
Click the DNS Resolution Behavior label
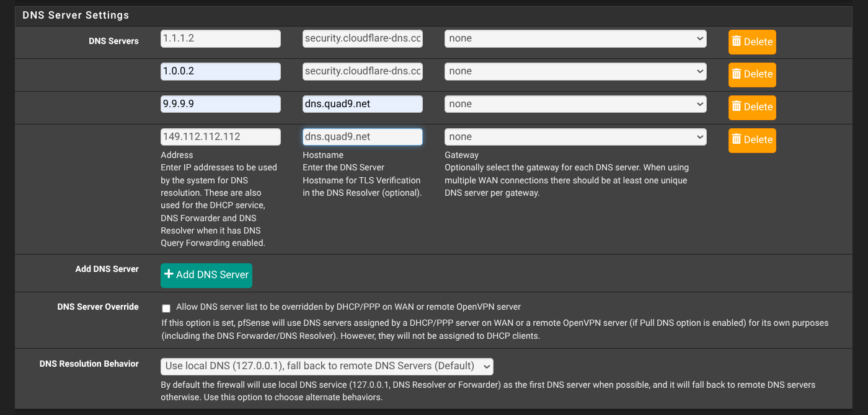click(89, 364)
